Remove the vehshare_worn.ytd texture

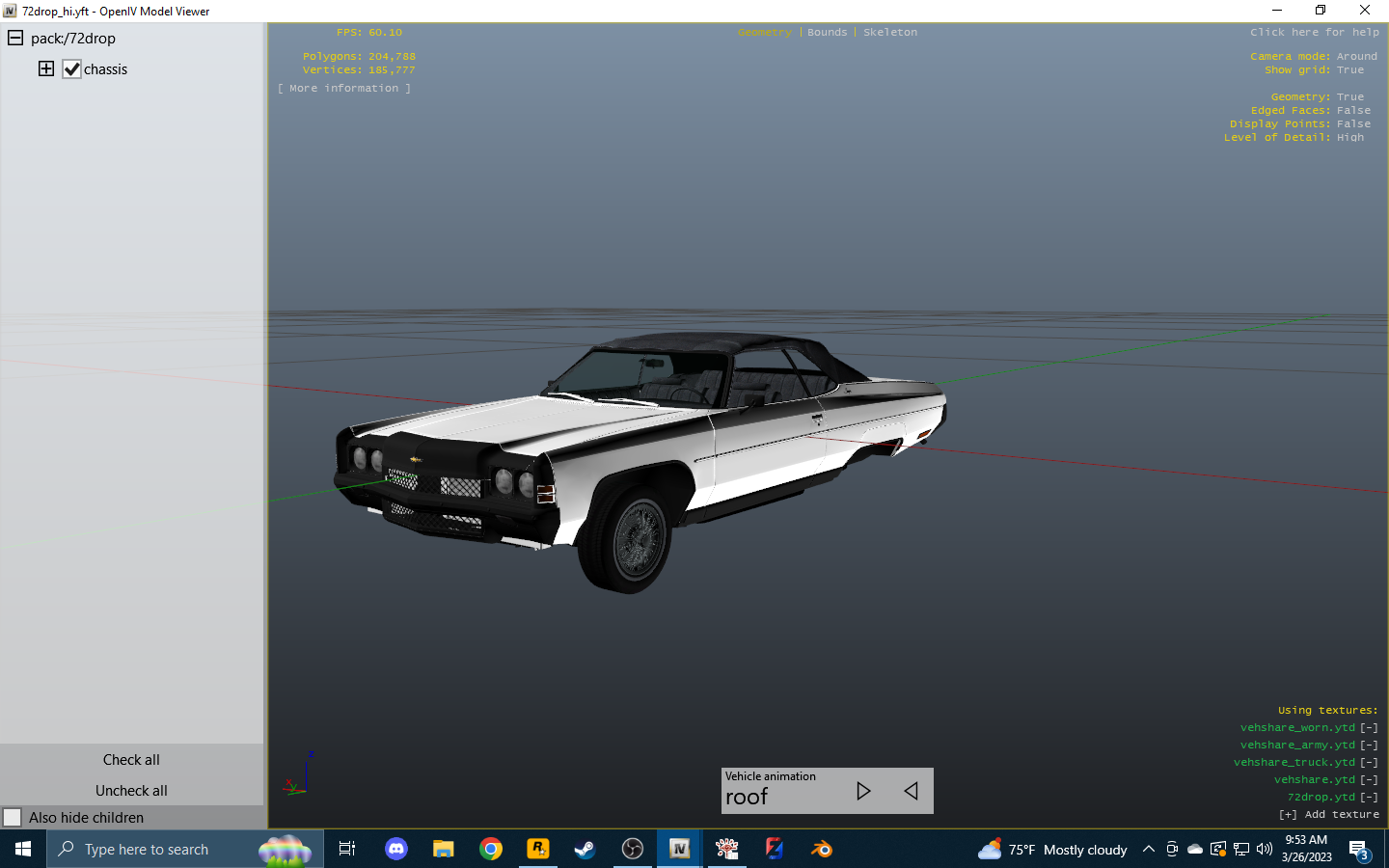pos(1368,727)
